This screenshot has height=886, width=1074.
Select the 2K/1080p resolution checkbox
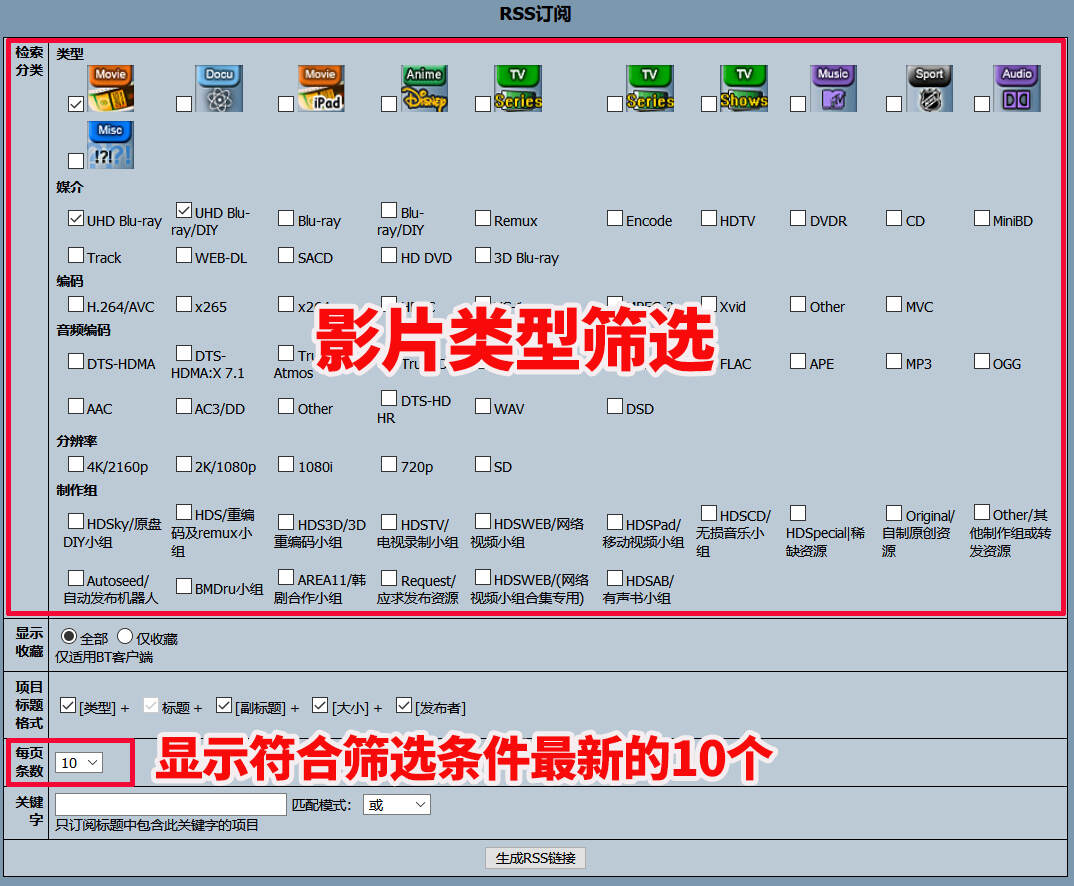pos(184,465)
